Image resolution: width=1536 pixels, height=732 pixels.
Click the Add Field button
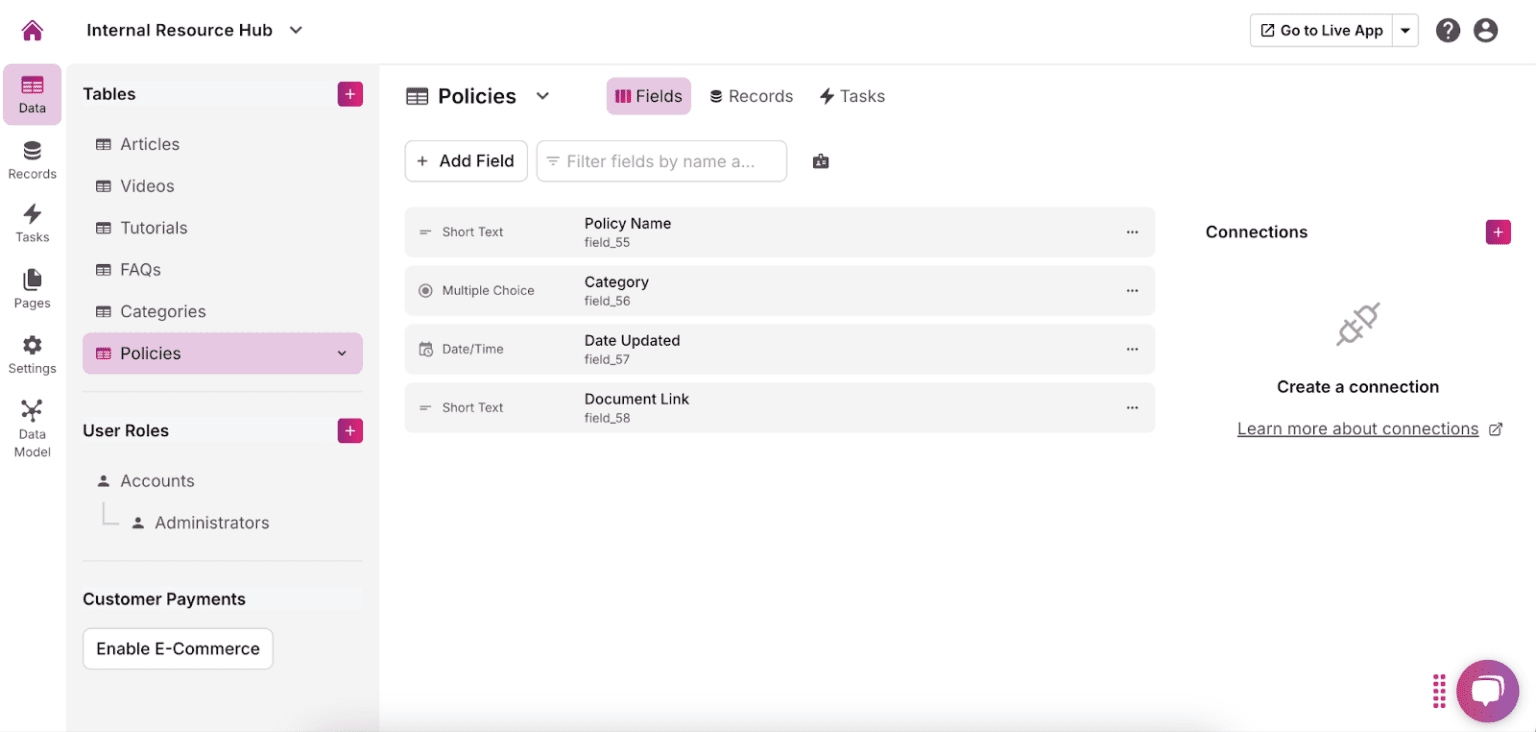[466, 160]
